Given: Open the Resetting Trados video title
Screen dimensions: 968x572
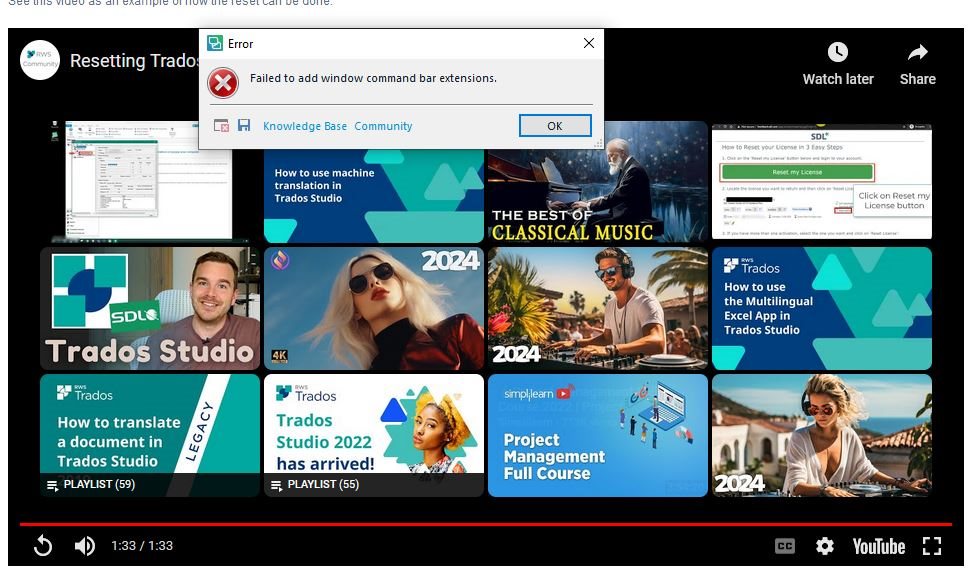Looking at the screenshot, I should tap(135, 60).
